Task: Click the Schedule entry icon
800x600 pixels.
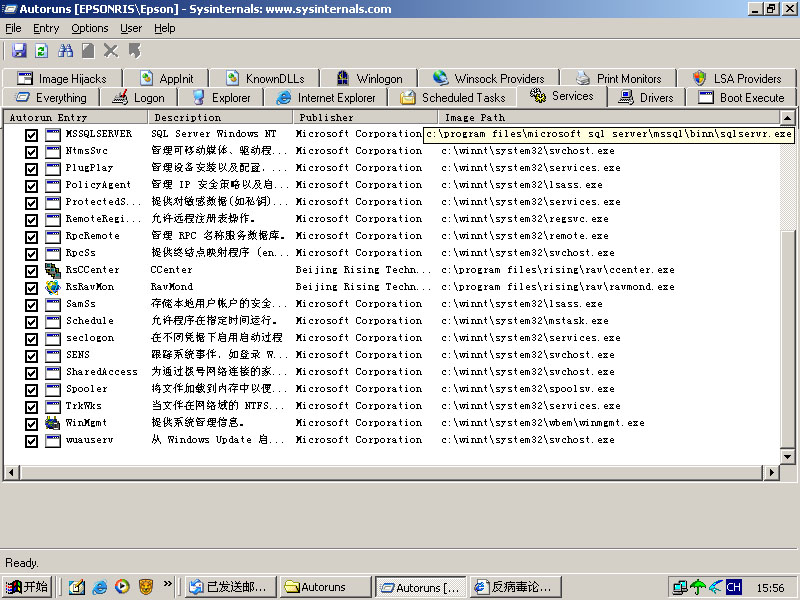Action: click(53, 321)
